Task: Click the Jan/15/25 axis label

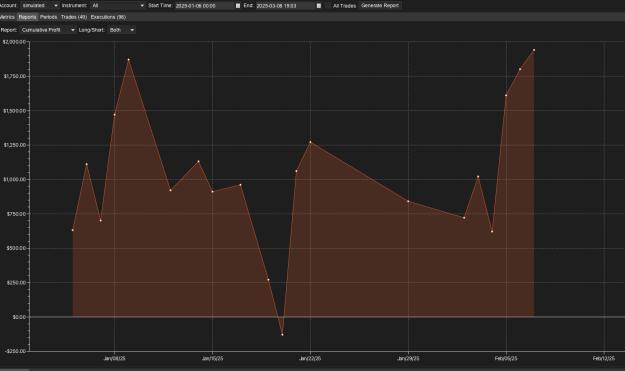Action: [x=212, y=358]
